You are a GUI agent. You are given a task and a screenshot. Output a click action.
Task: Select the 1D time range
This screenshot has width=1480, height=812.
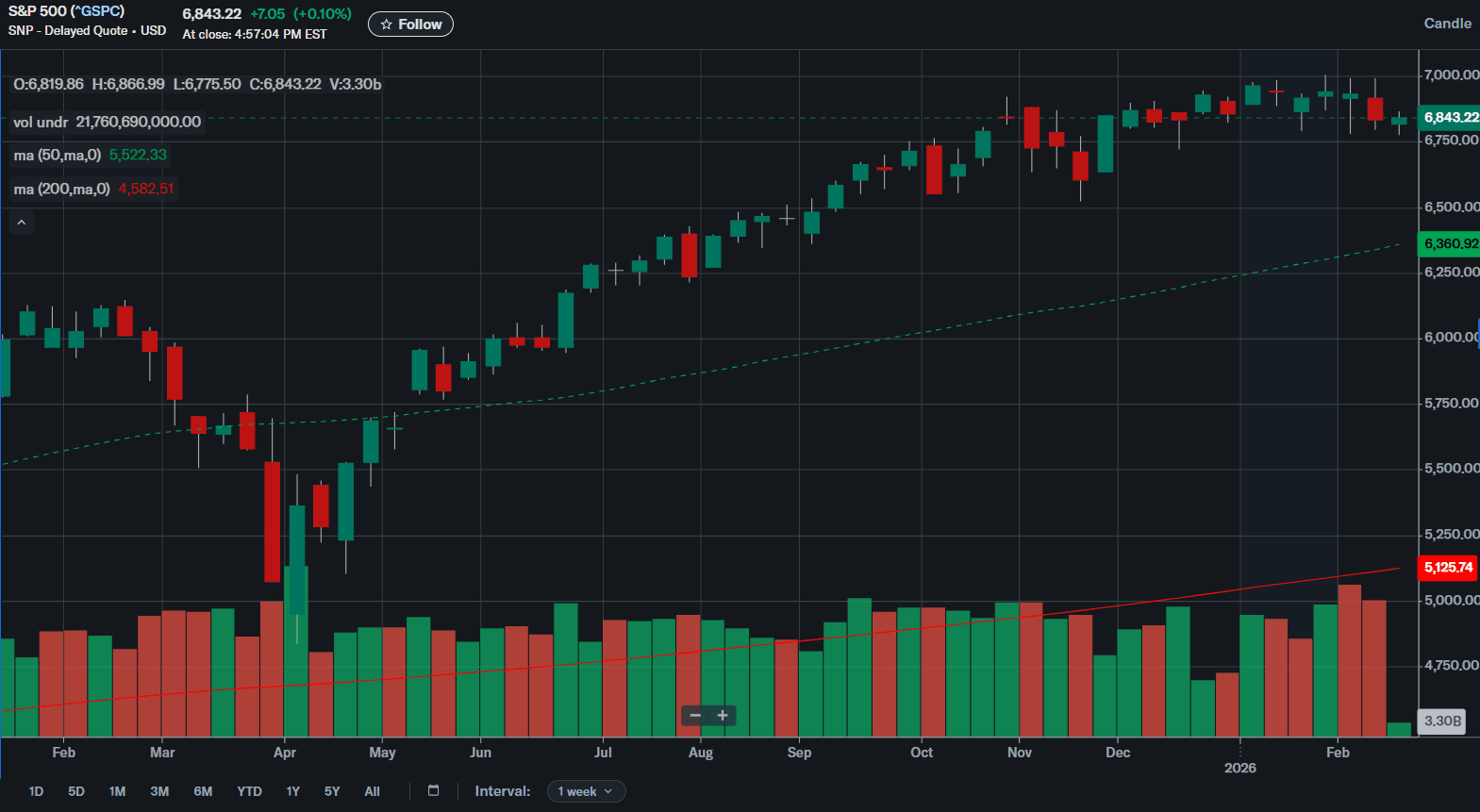coord(36,791)
